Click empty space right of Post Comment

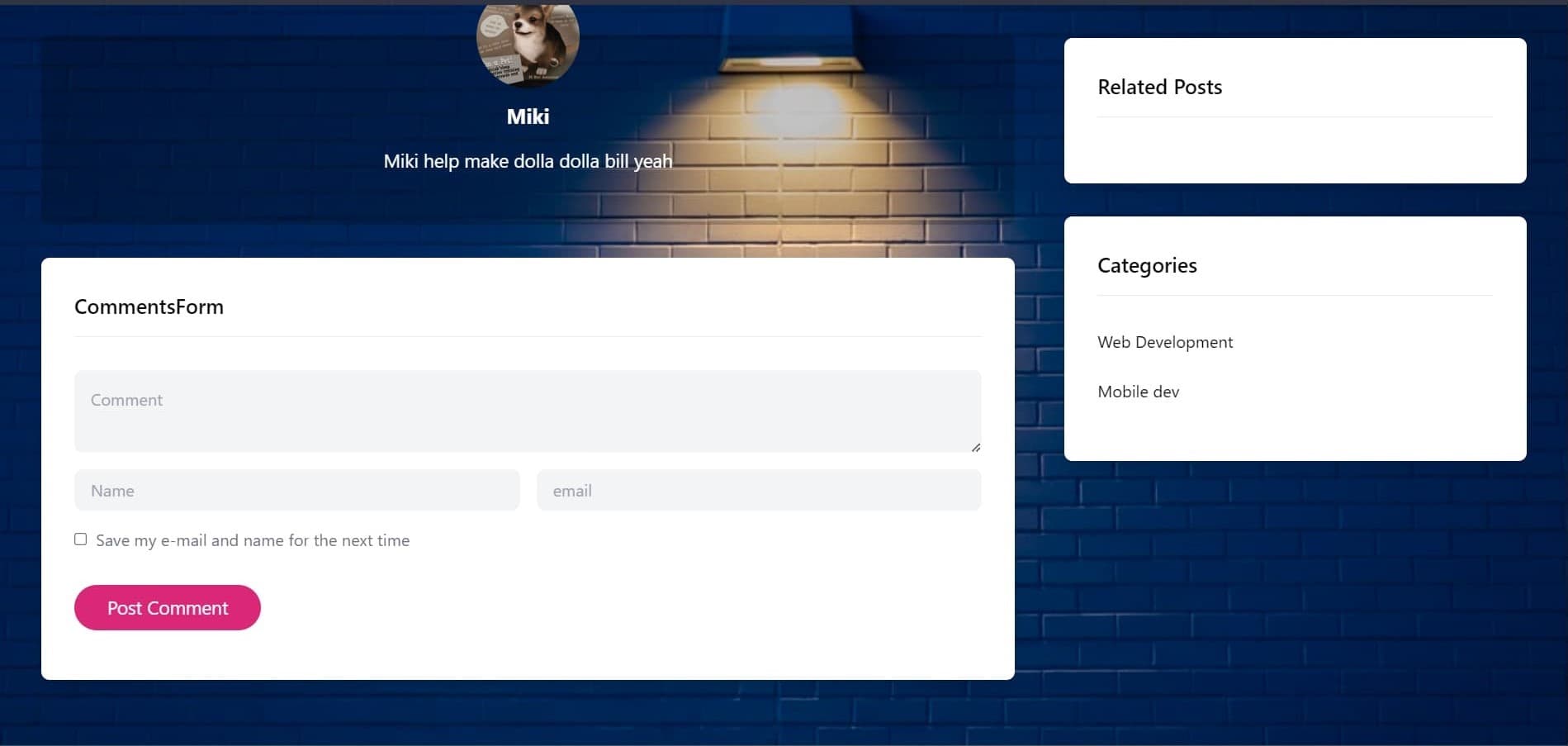tap(619, 608)
